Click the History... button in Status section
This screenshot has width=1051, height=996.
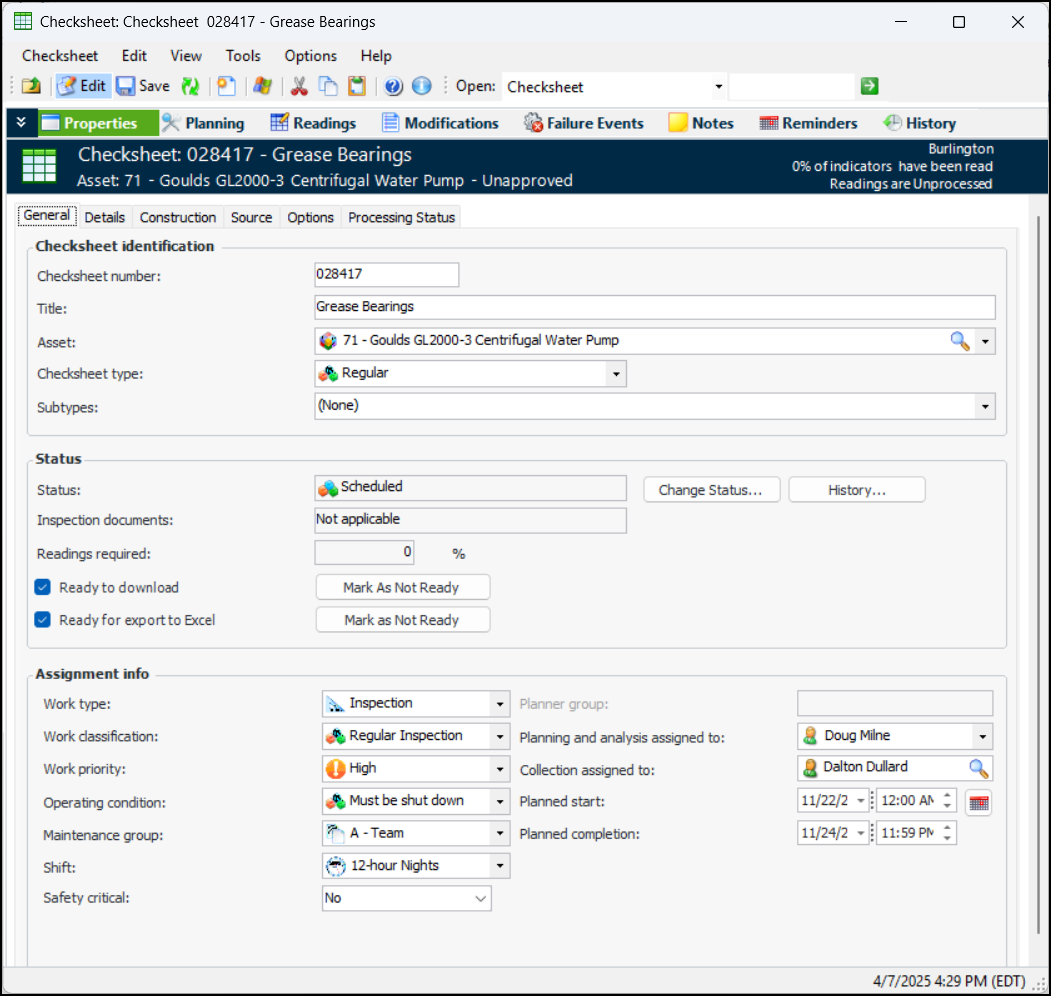click(x=856, y=490)
